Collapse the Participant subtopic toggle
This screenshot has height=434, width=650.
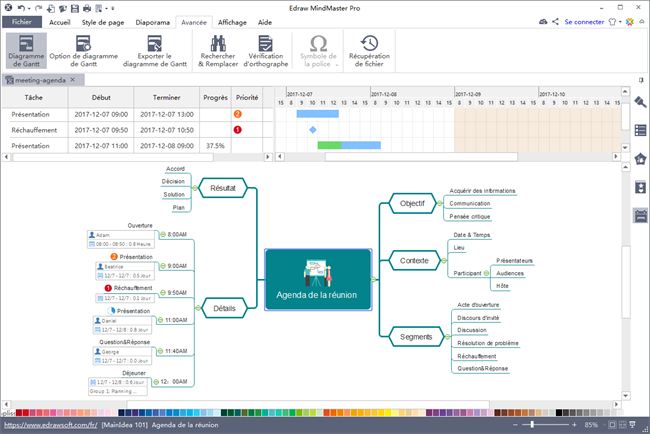click(486, 273)
